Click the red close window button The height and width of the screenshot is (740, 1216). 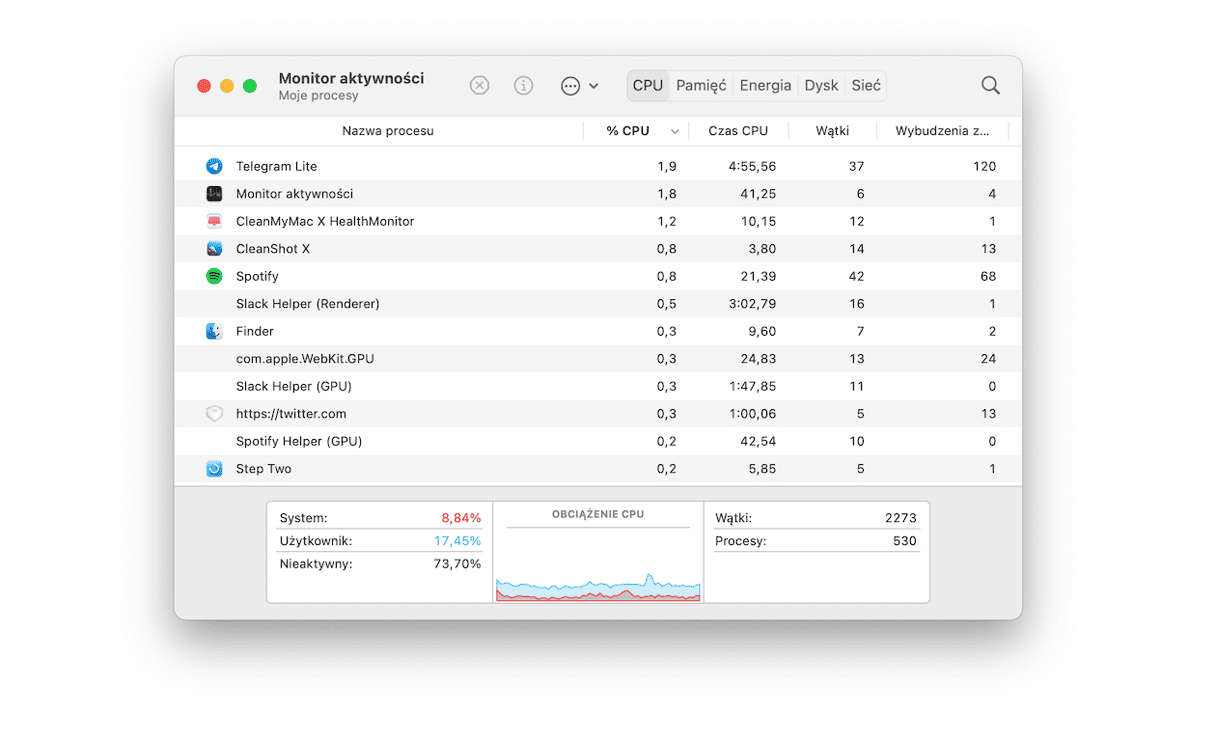click(204, 86)
